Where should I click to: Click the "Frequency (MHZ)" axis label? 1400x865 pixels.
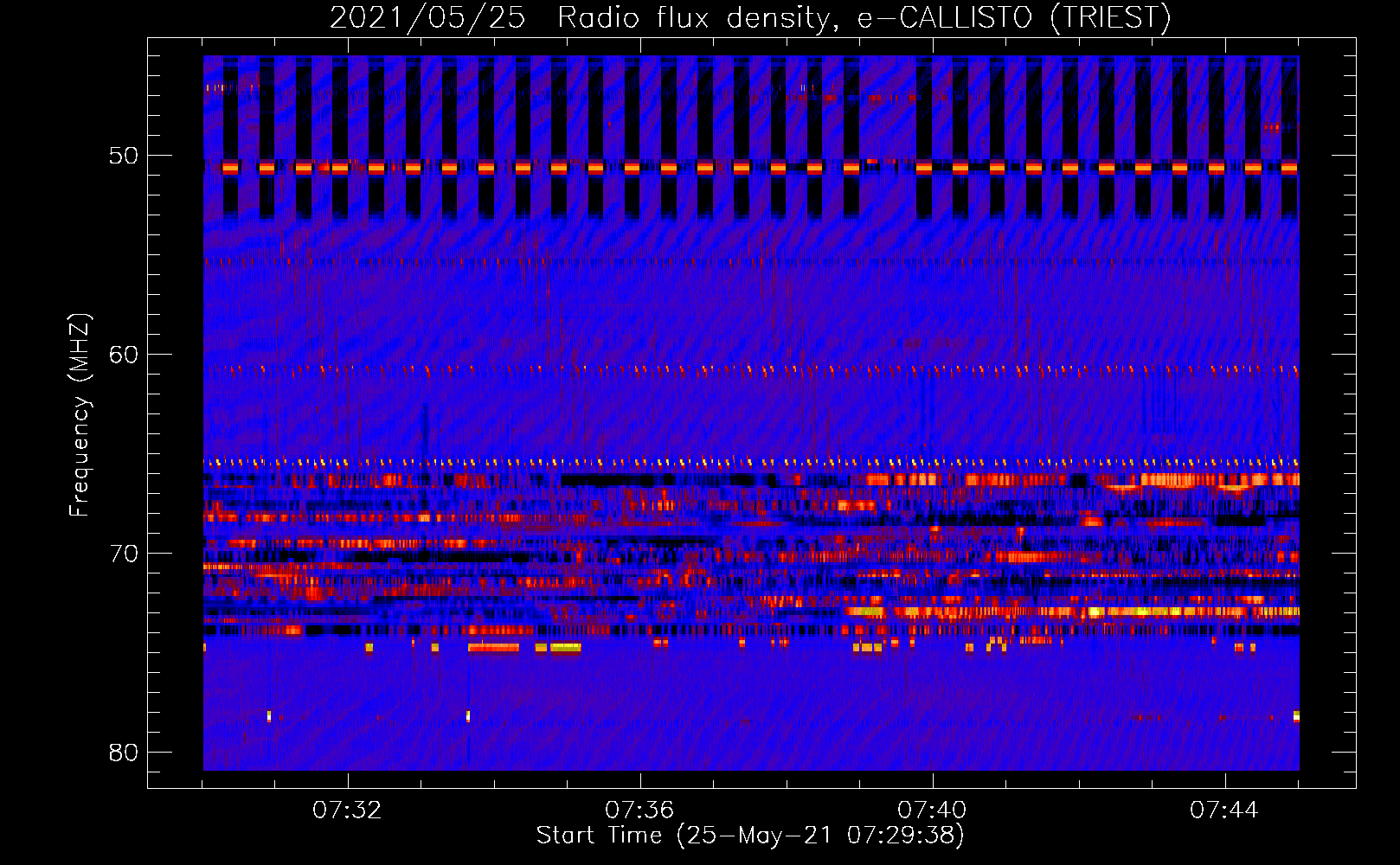pos(79,415)
